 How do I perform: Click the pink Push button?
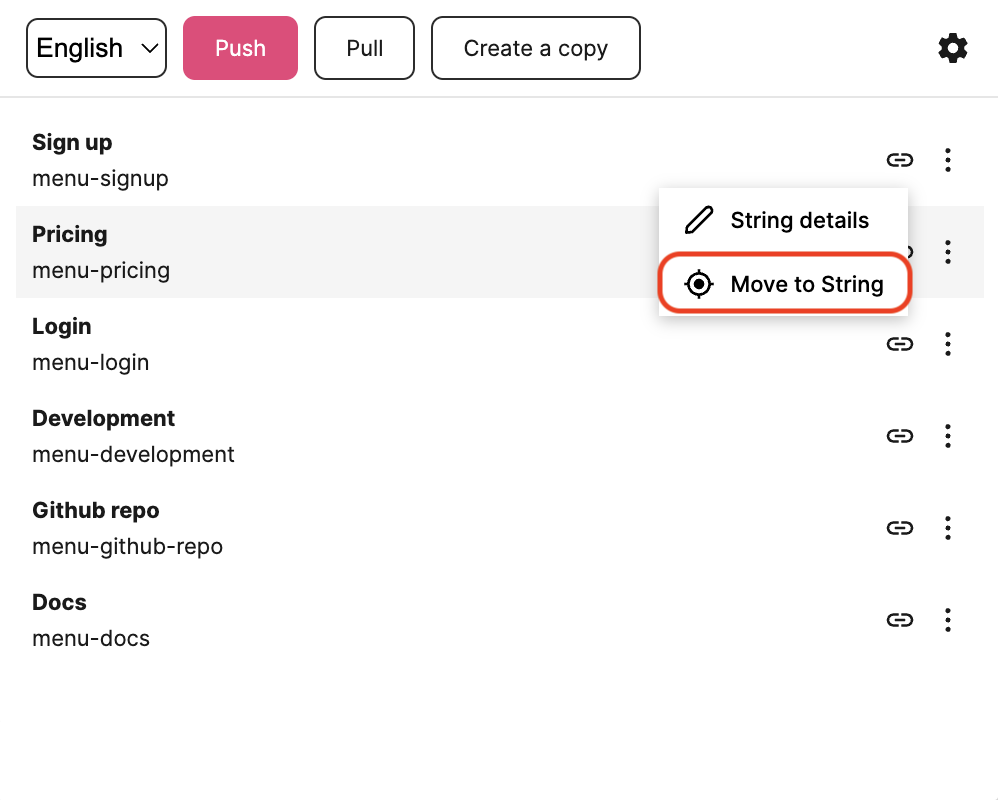241,48
